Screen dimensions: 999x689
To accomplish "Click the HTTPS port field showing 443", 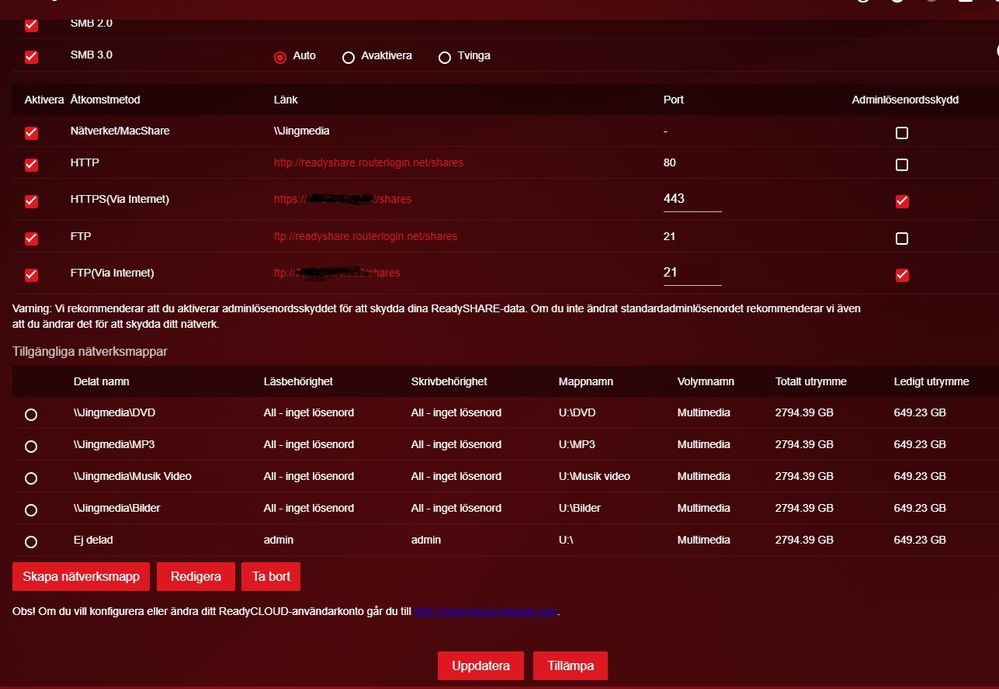I will [x=691, y=199].
